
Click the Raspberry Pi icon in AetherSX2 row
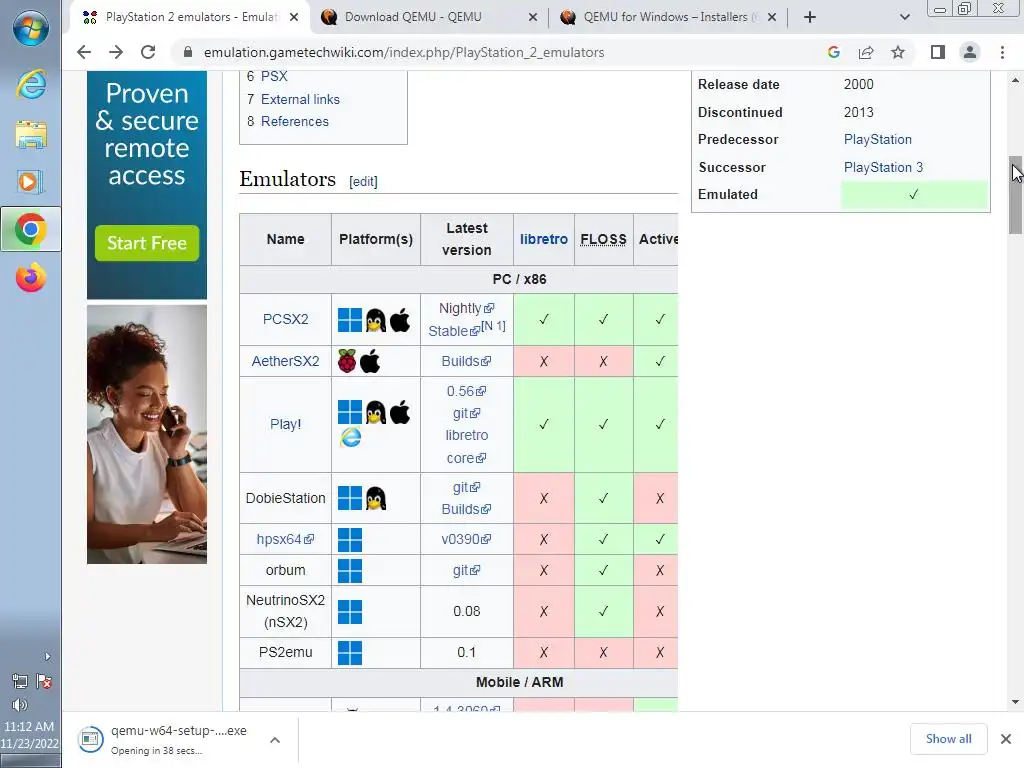pyautogui.click(x=347, y=361)
